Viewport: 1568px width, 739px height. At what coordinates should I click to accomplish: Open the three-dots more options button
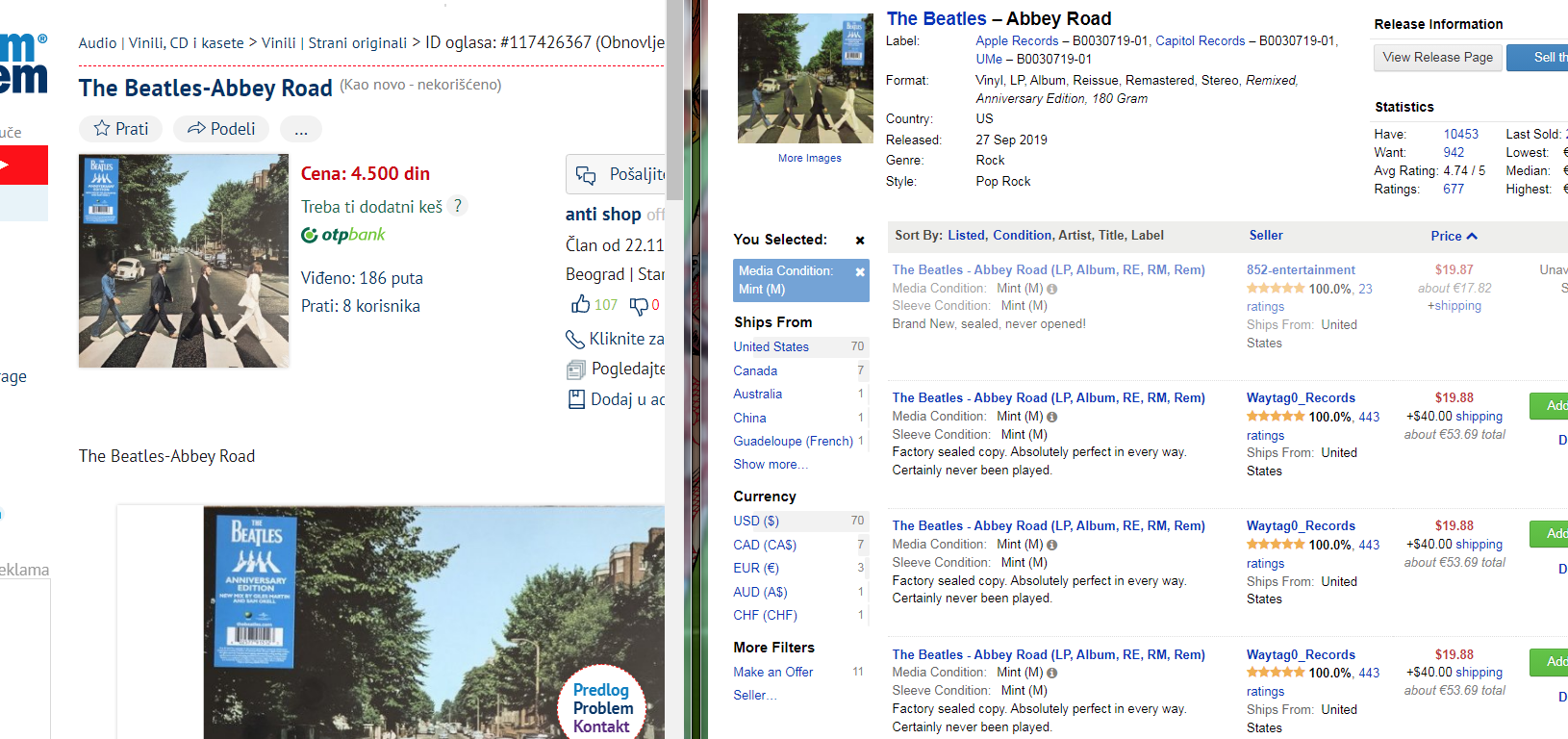[x=301, y=129]
